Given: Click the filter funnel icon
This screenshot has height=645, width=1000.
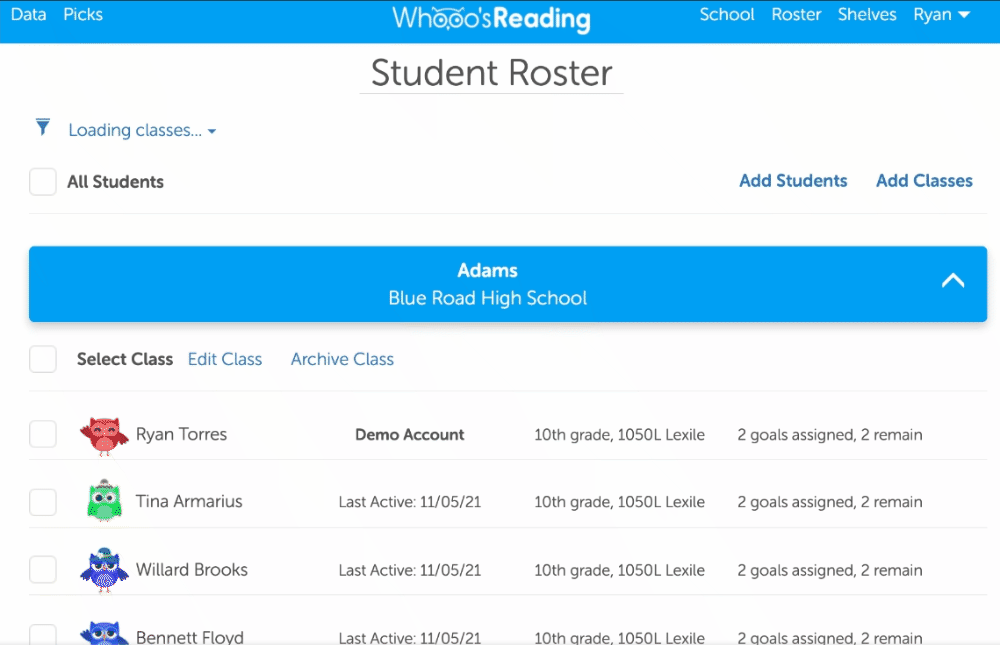Looking at the screenshot, I should 42,127.
